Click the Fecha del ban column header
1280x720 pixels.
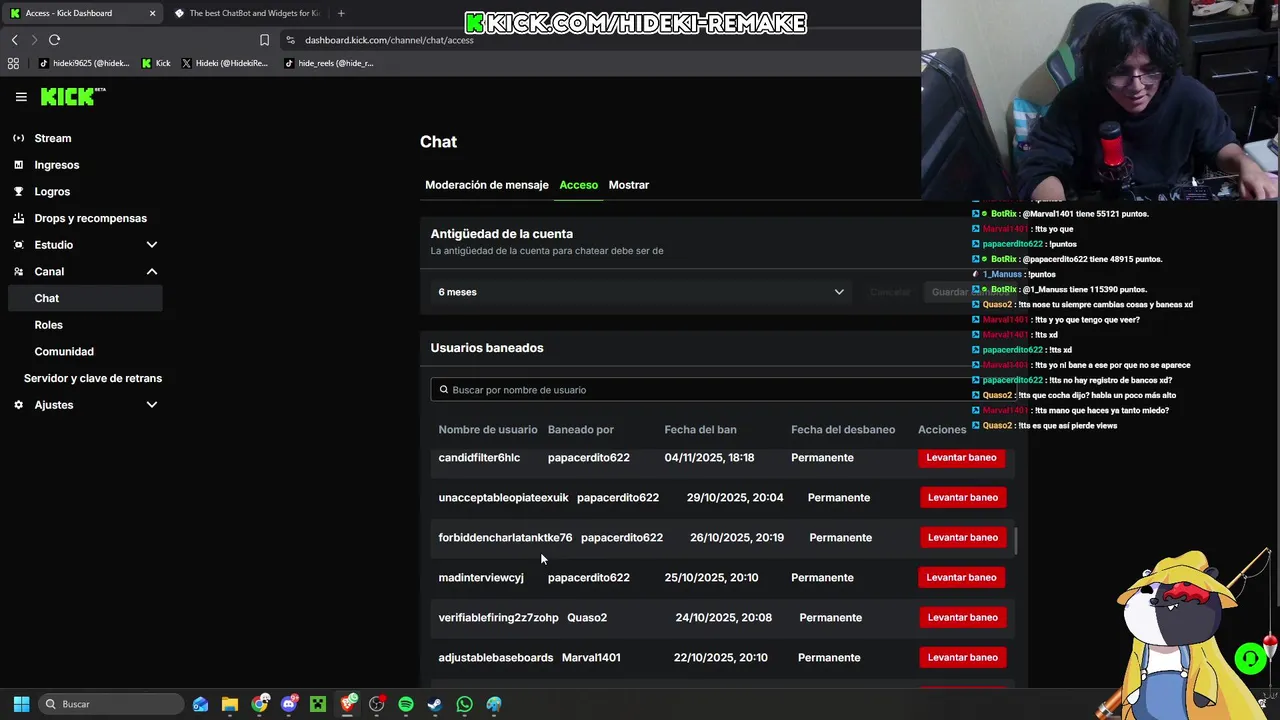(700, 430)
